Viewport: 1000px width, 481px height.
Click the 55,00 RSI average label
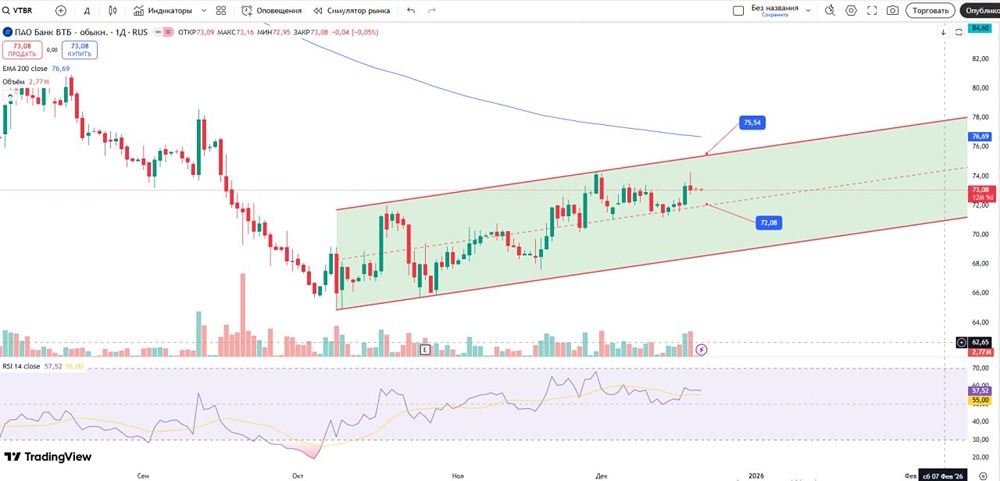980,400
